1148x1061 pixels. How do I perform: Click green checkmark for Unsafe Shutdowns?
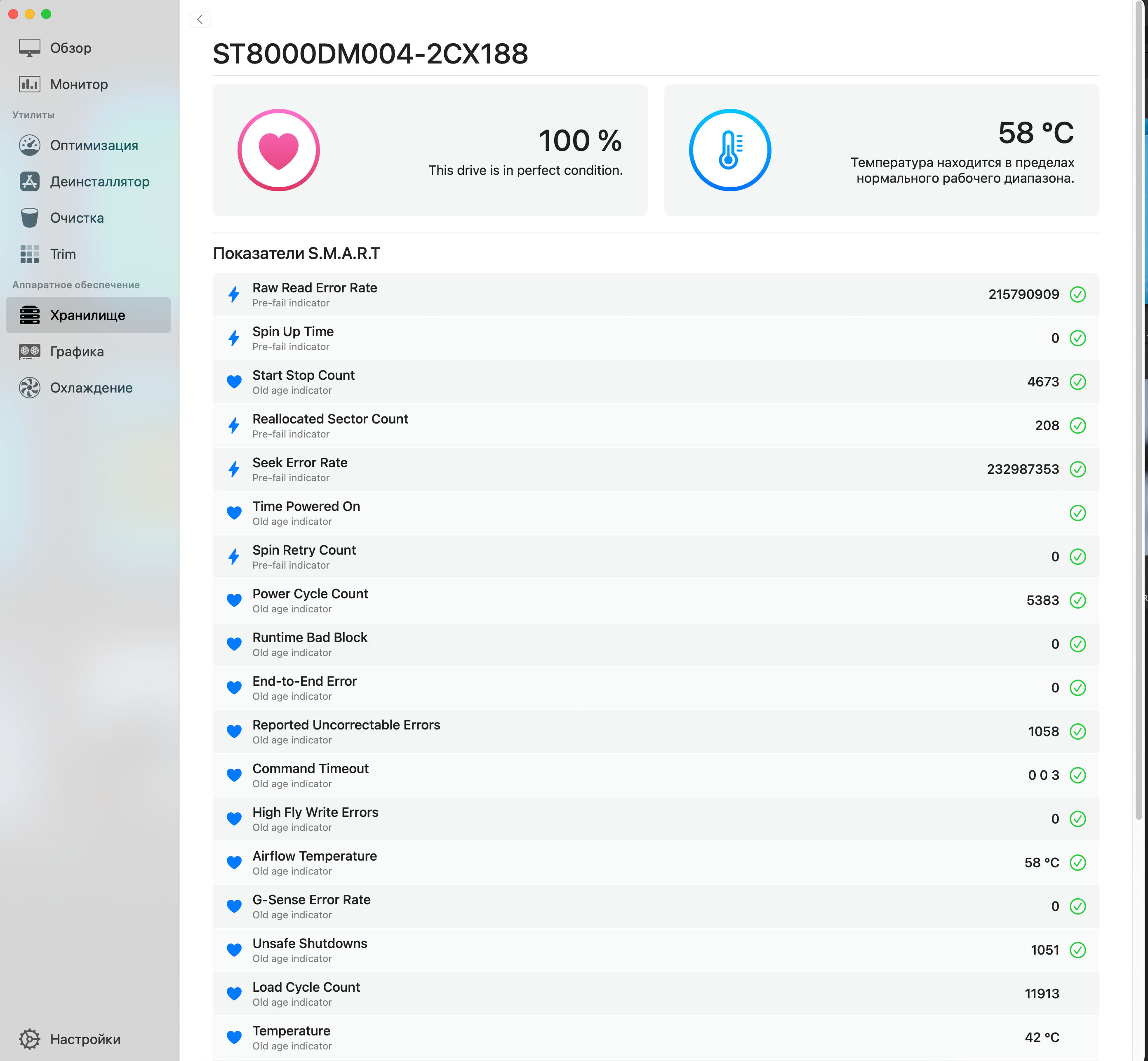[x=1077, y=950]
